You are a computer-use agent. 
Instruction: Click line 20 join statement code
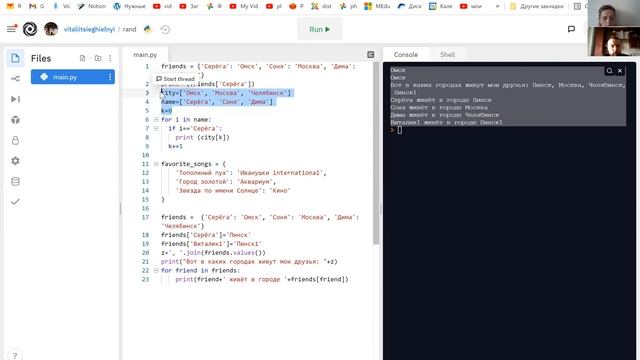click(213, 253)
